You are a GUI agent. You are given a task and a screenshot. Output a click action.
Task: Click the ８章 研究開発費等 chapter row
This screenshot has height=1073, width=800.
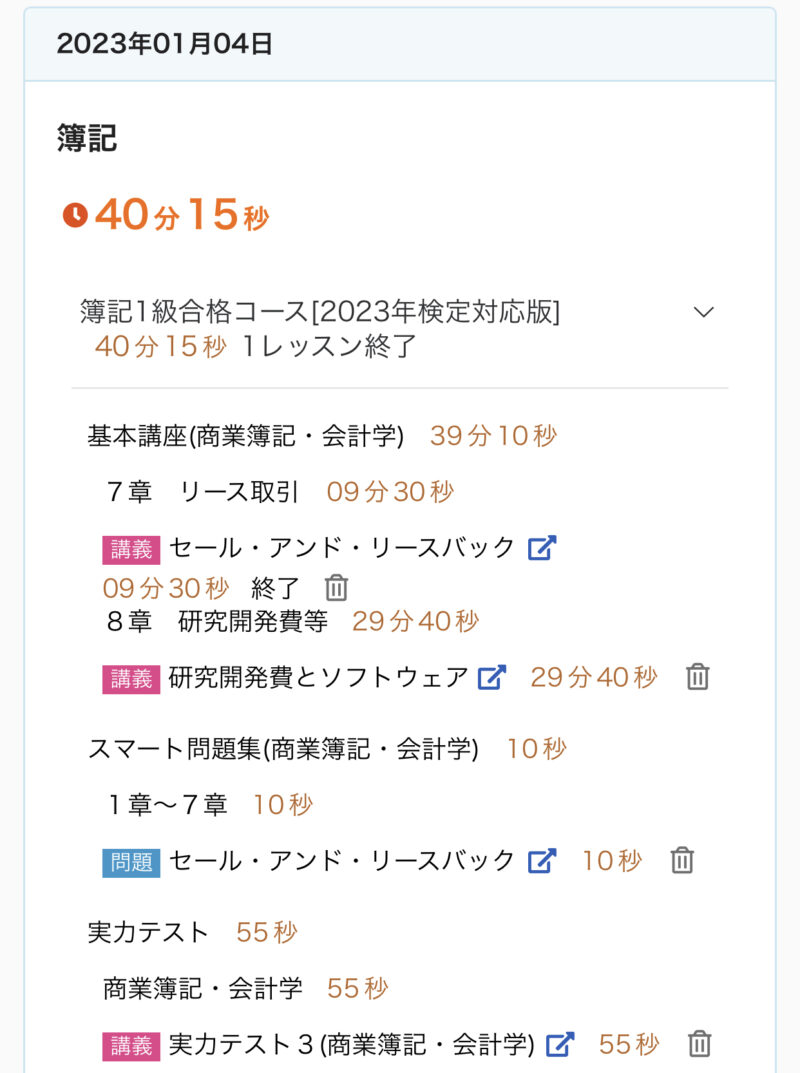[x=216, y=621]
